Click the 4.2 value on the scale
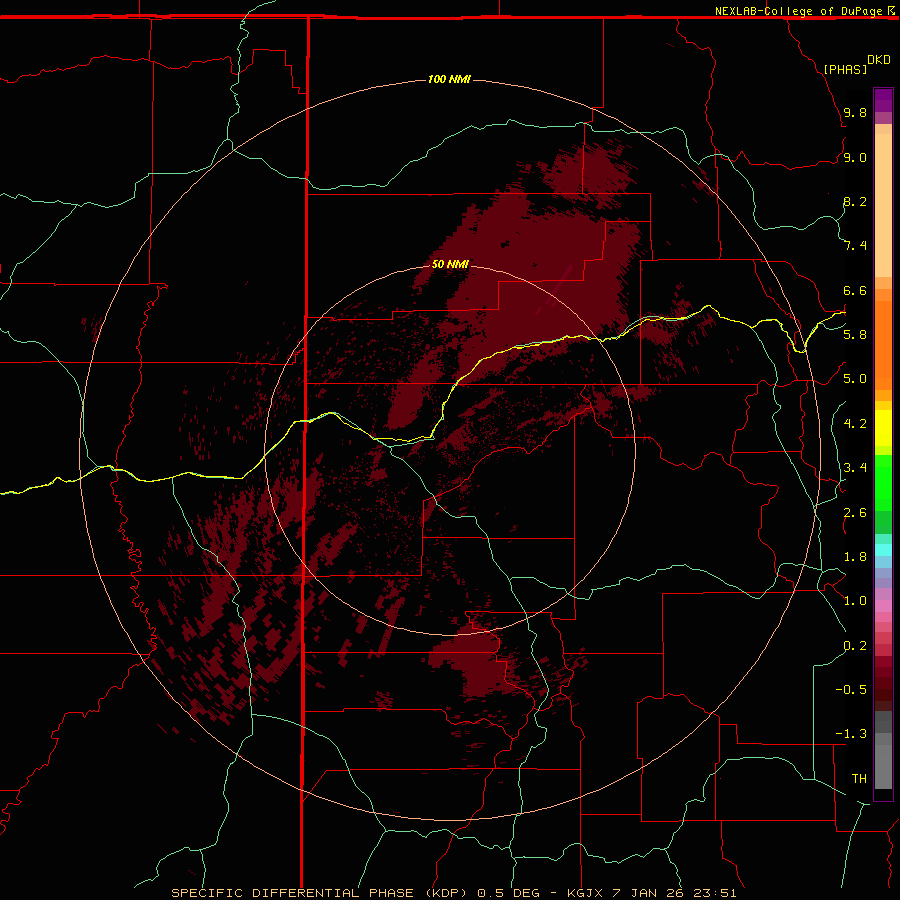This screenshot has width=900, height=900. (855, 424)
